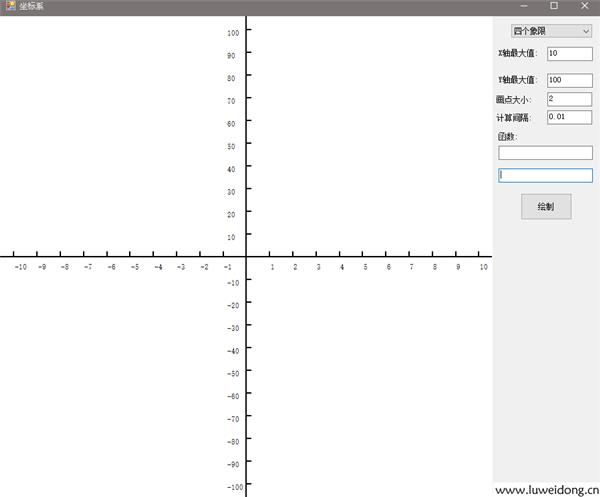Click the www.luweidong.cn watermark link
The height and width of the screenshot is (497, 600).
546,490
